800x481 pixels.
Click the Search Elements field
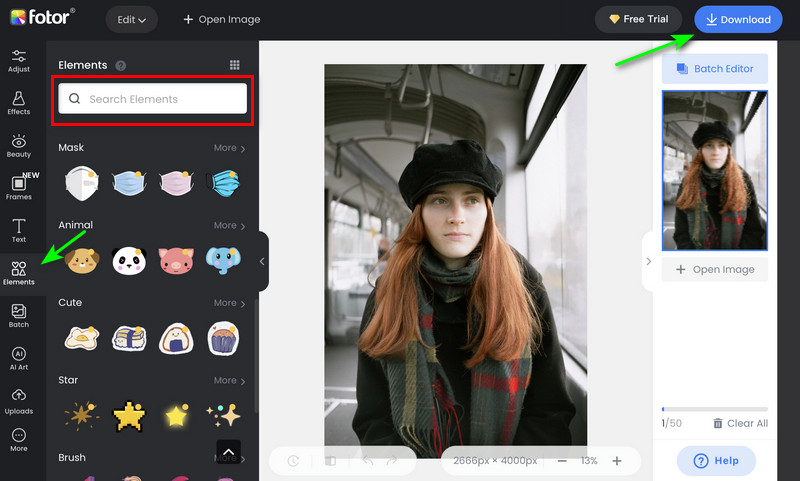point(152,99)
